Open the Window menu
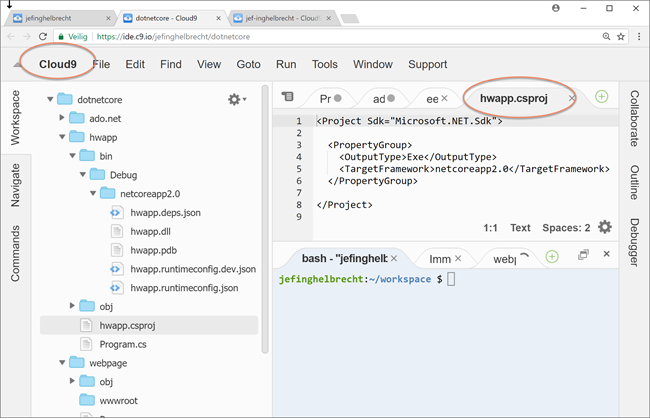650x419 pixels. [373, 64]
